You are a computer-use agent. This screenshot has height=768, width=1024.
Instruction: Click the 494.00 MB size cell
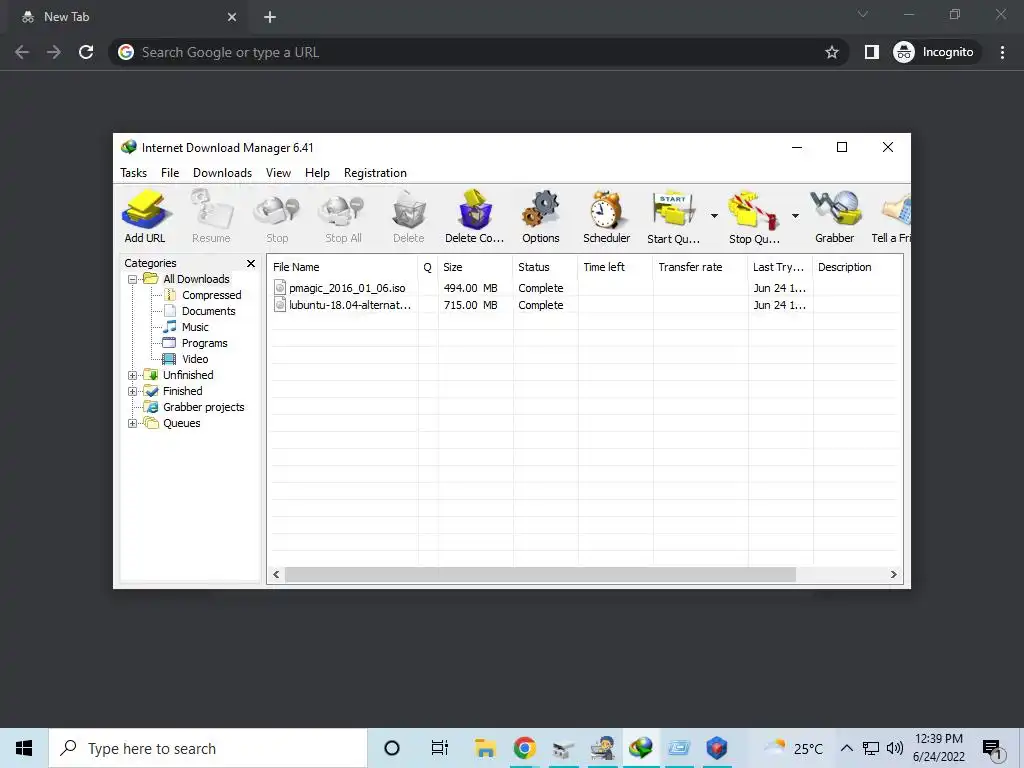pyautogui.click(x=470, y=288)
